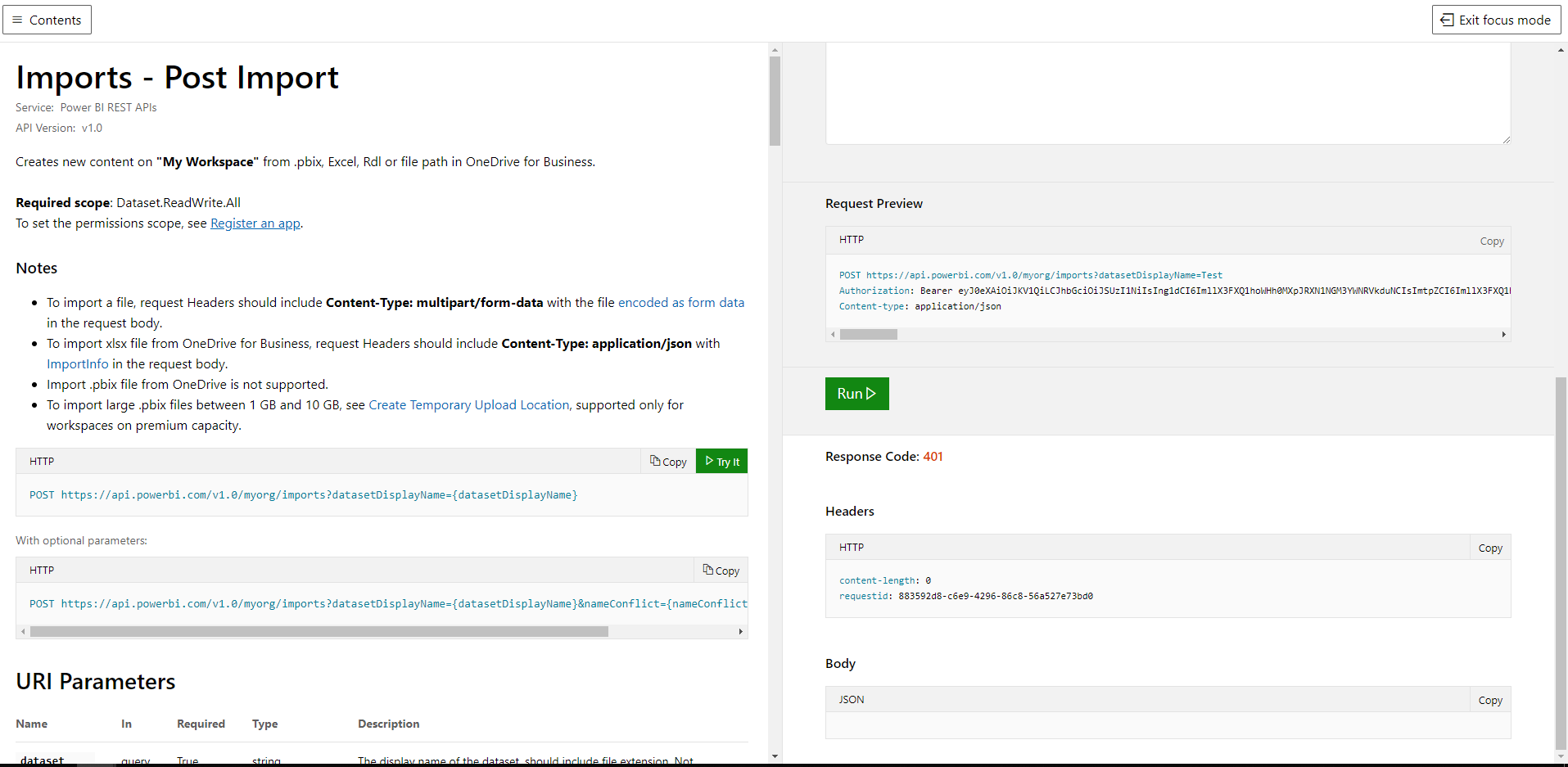
Task: Click the Request Preview horizontal scrollbar thumb
Action: coord(869,334)
